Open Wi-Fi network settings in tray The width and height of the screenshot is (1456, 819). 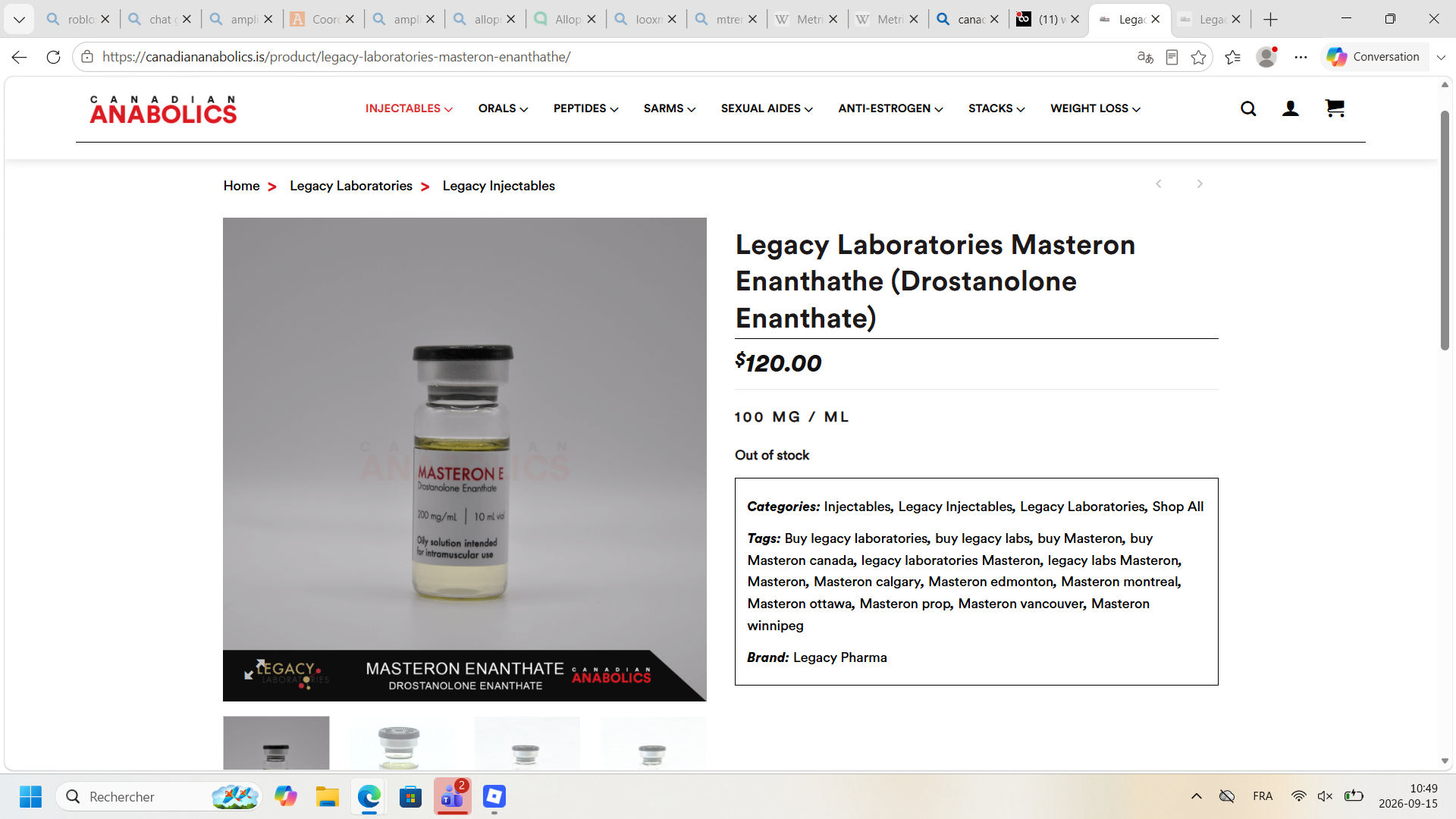coord(1299,796)
